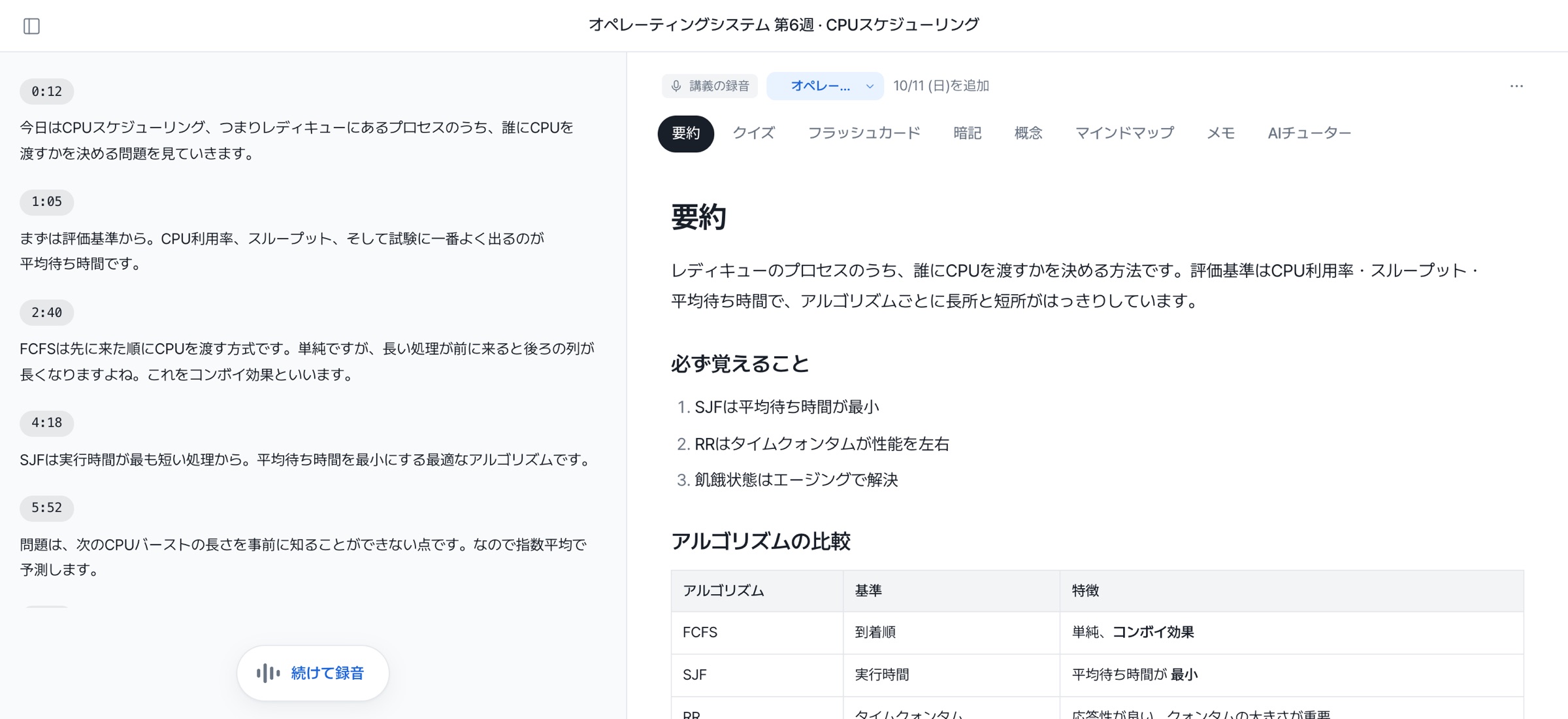Viewport: 1568px width, 719px height.
Task: Jump to the 0:12 timestamp
Action: pyautogui.click(x=46, y=91)
